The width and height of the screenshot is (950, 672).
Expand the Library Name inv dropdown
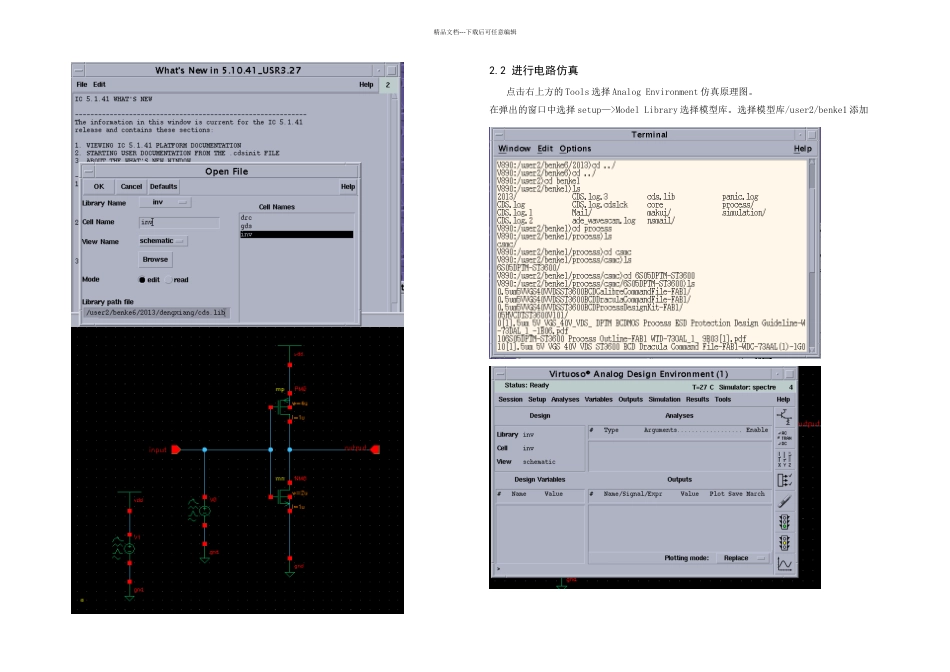pos(164,202)
